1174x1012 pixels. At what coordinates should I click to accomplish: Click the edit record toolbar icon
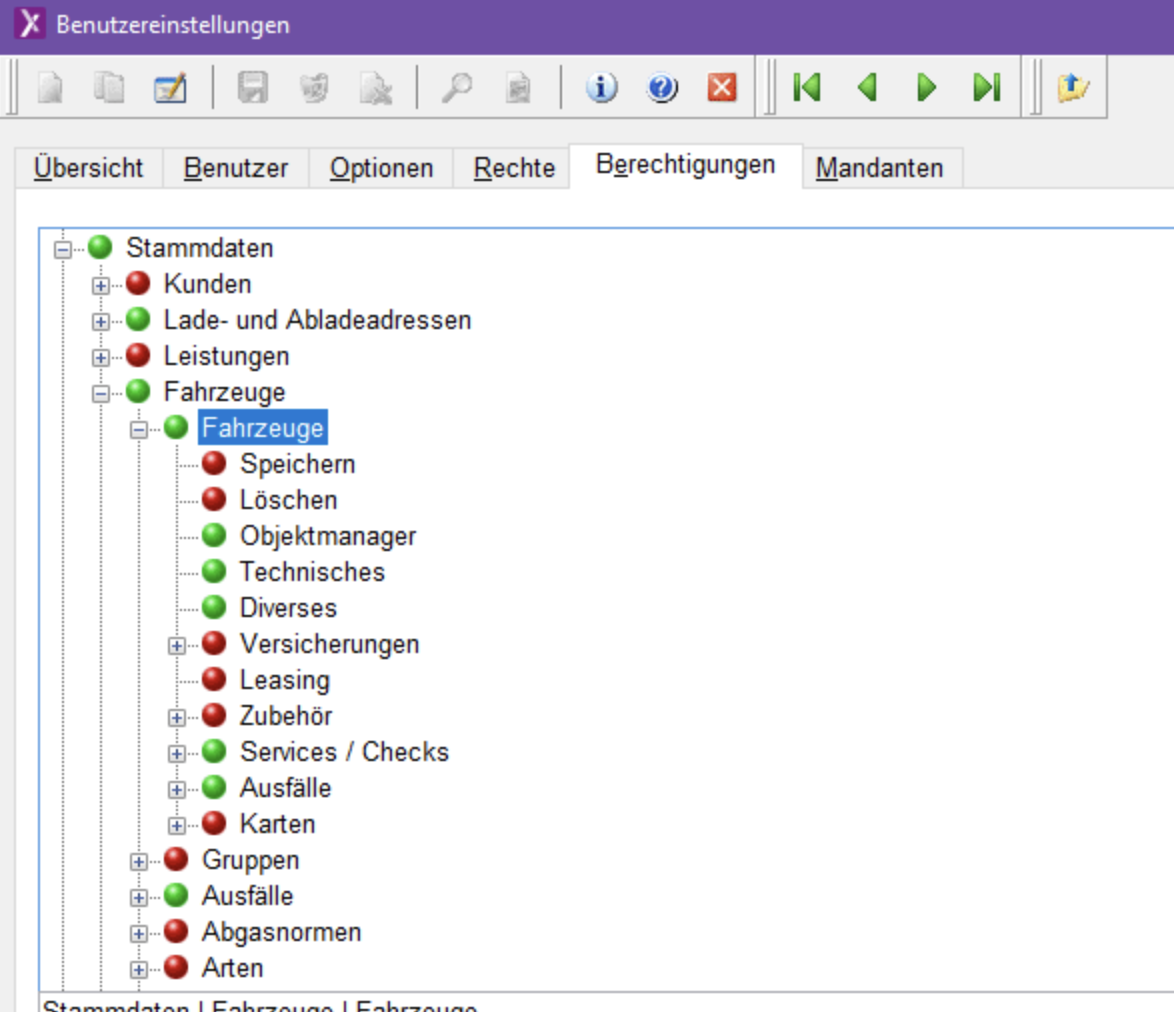(x=169, y=88)
